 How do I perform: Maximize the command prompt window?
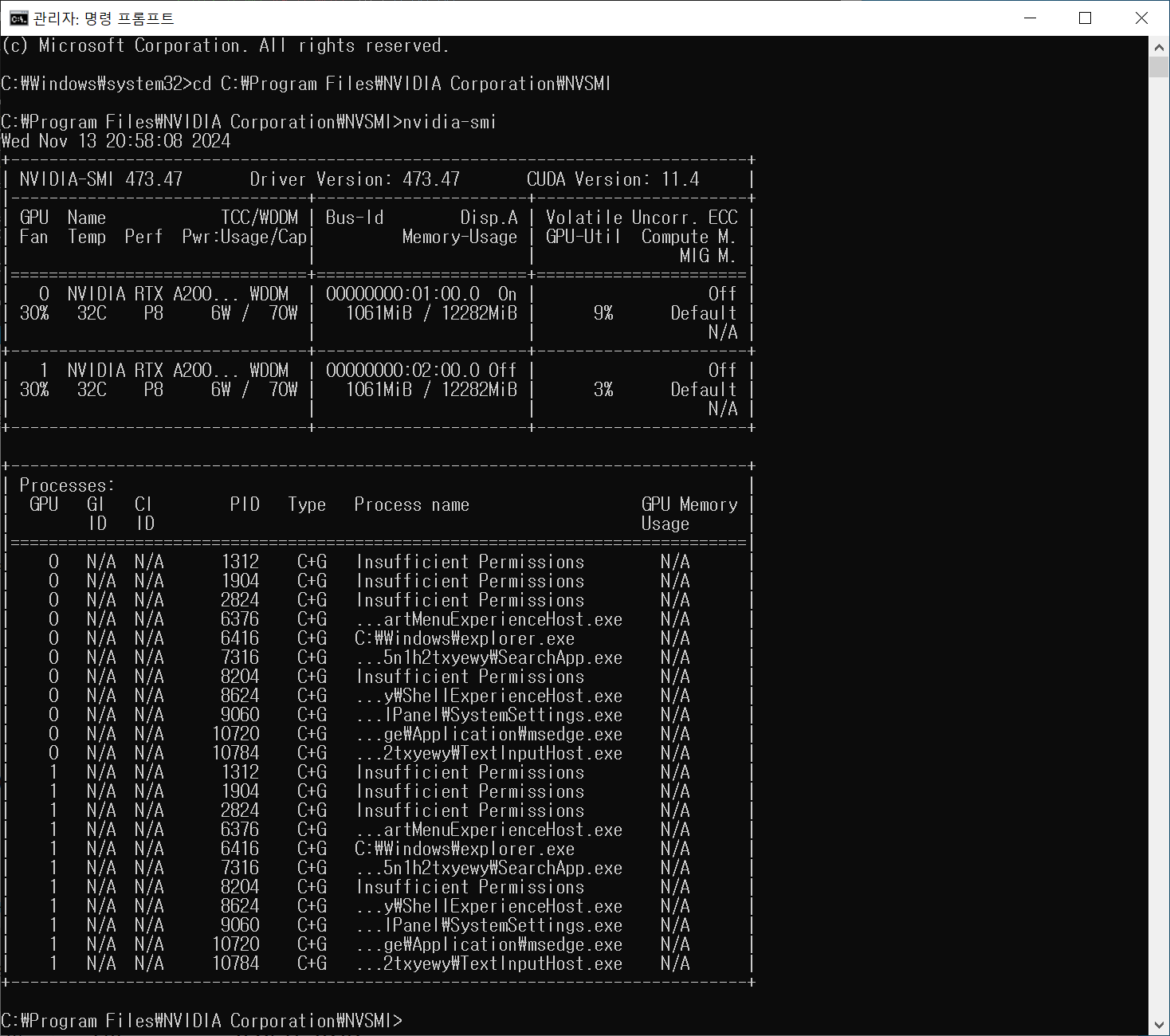coord(1086,18)
